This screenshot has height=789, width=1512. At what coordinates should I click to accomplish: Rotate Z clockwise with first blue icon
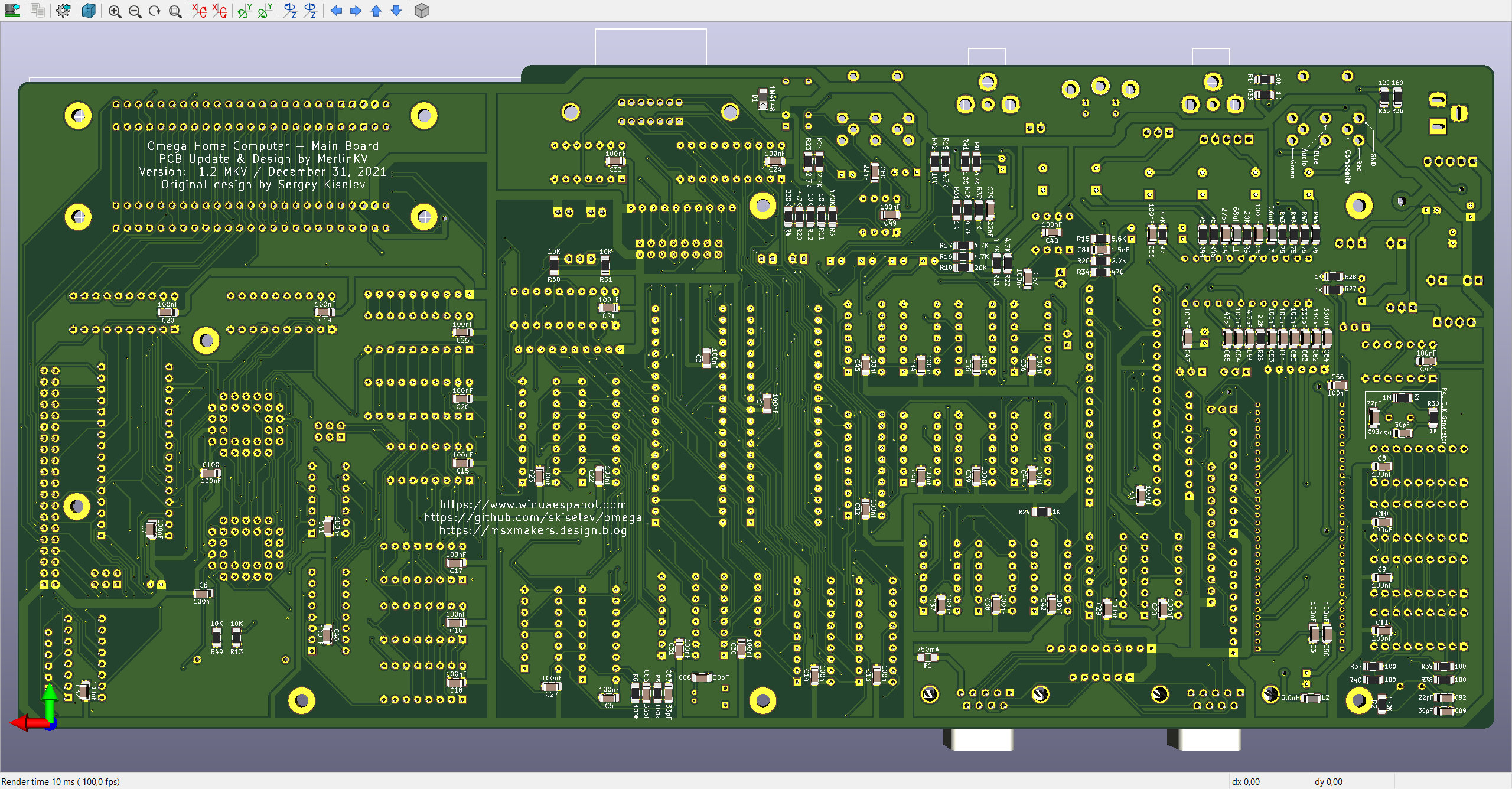tap(290, 11)
